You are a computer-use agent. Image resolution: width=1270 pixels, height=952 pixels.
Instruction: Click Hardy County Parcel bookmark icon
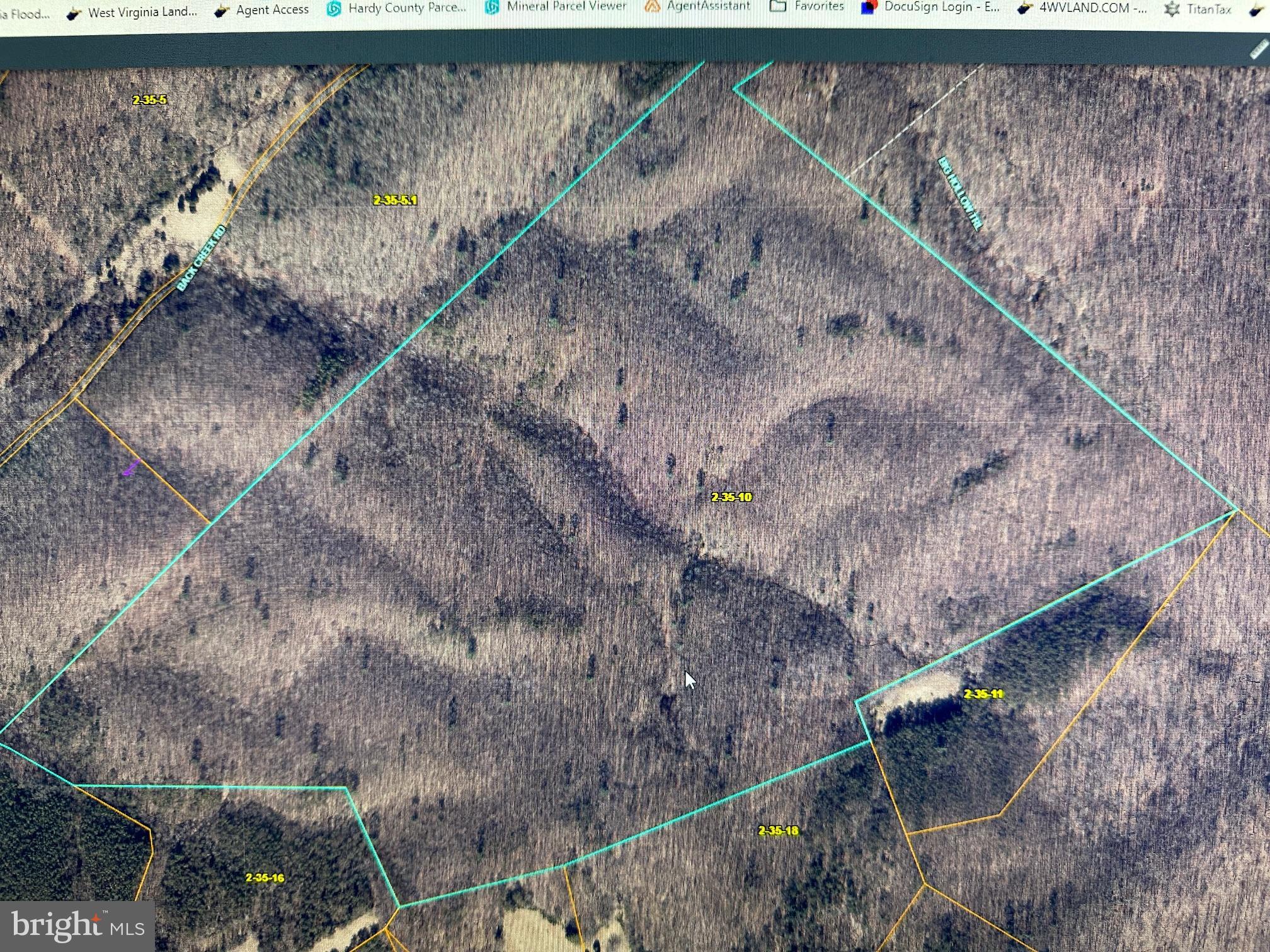coord(335,8)
